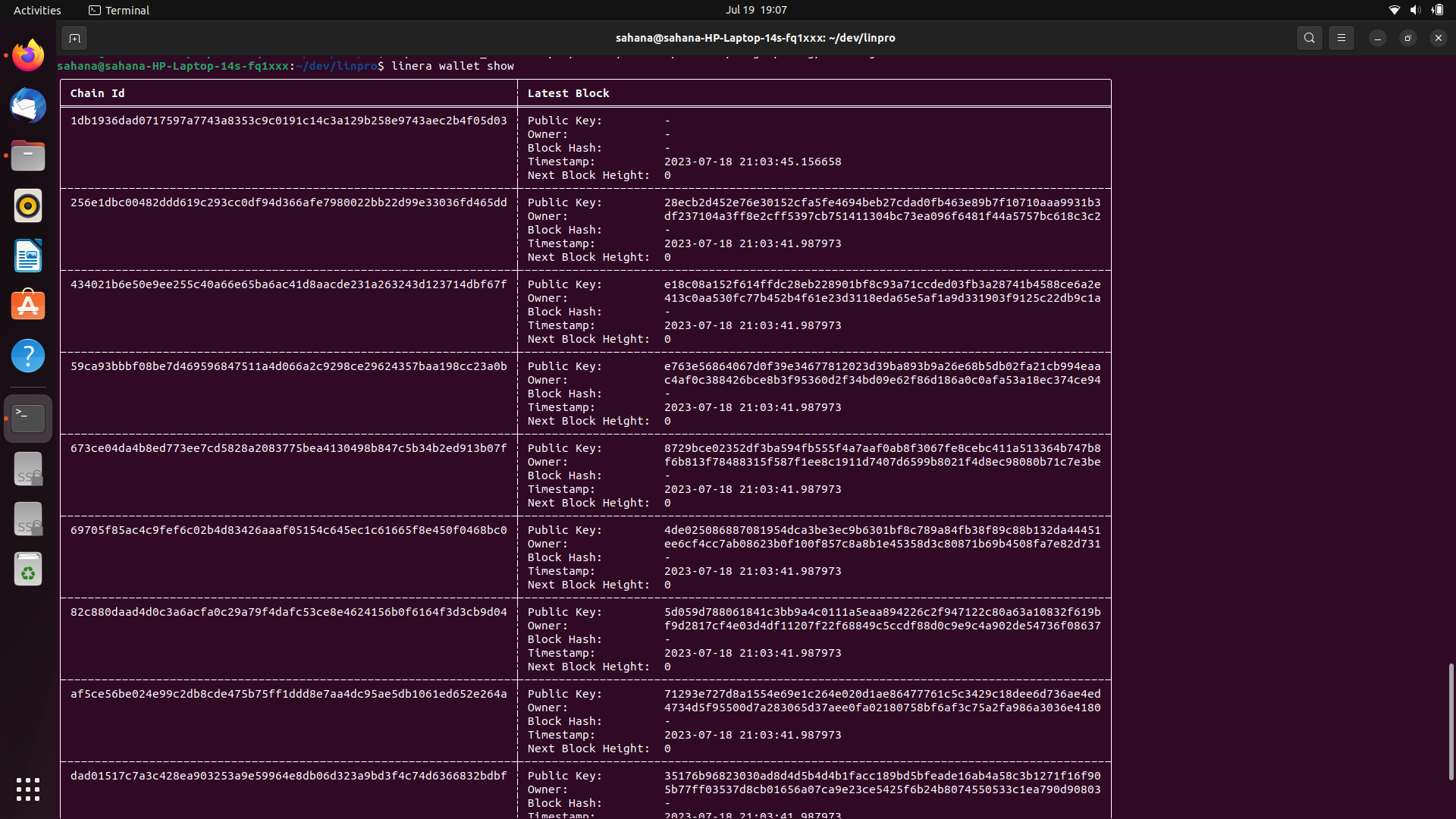This screenshot has width=1456, height=819.
Task: Show Applications grid button
Action: click(28, 789)
